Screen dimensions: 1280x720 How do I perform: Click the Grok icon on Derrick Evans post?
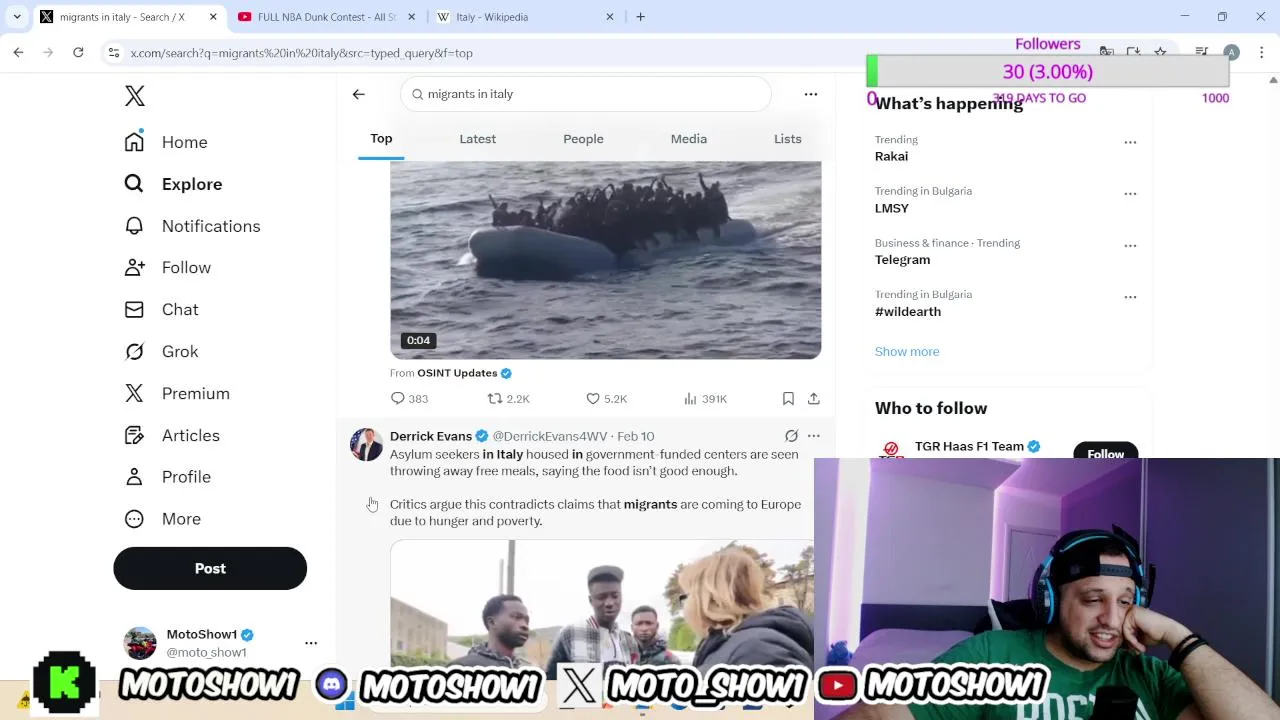coord(791,436)
